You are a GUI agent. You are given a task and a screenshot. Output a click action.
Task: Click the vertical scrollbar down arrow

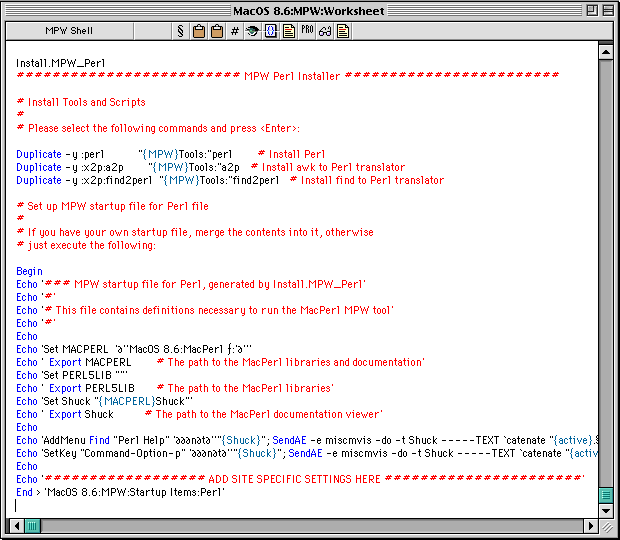pos(606,510)
